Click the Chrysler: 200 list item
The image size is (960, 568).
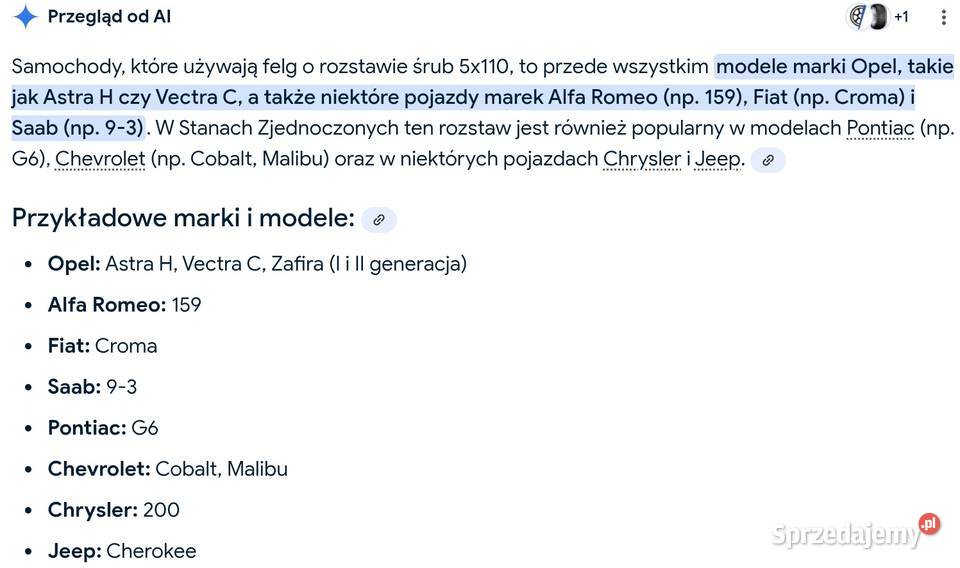point(113,510)
